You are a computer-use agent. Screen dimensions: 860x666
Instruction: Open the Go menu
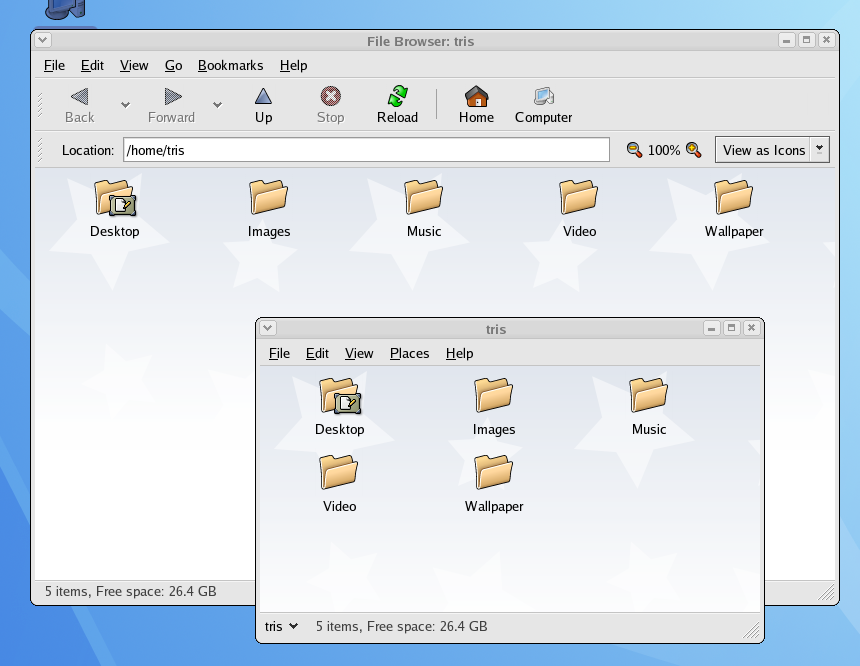click(x=173, y=65)
